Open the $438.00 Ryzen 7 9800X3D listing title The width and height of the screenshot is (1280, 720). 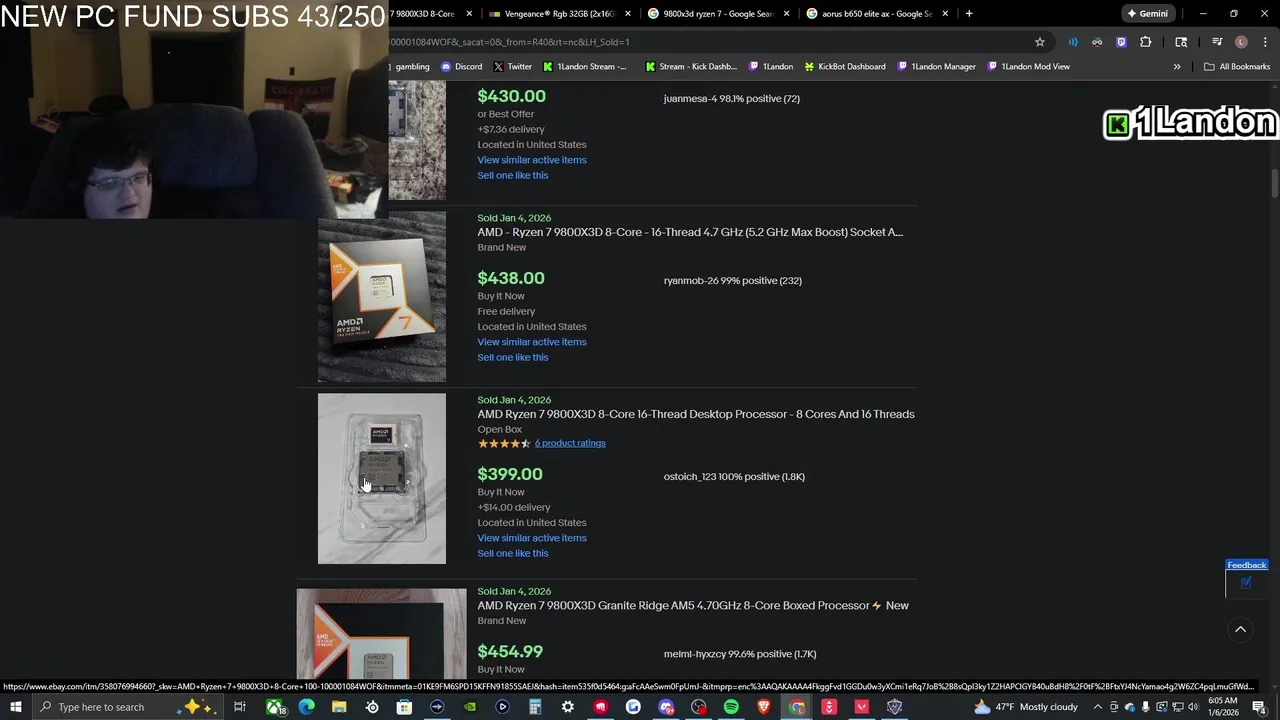(690, 232)
